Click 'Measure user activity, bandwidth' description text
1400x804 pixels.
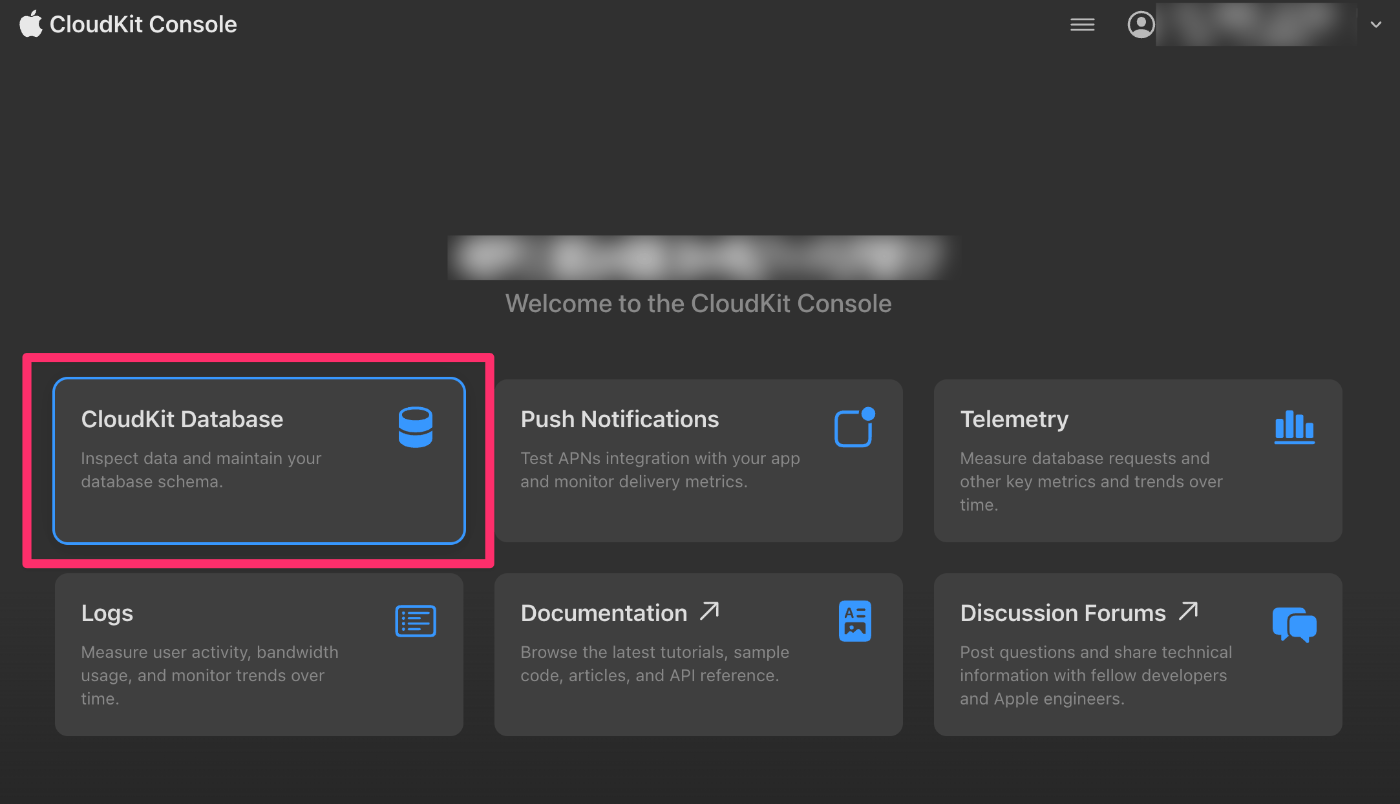tap(210, 675)
